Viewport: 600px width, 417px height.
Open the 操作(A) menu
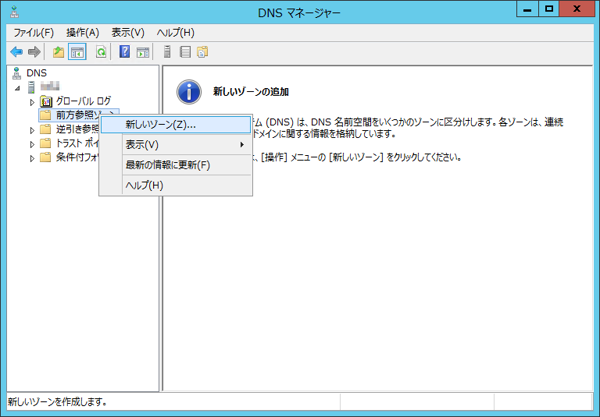tap(83, 33)
